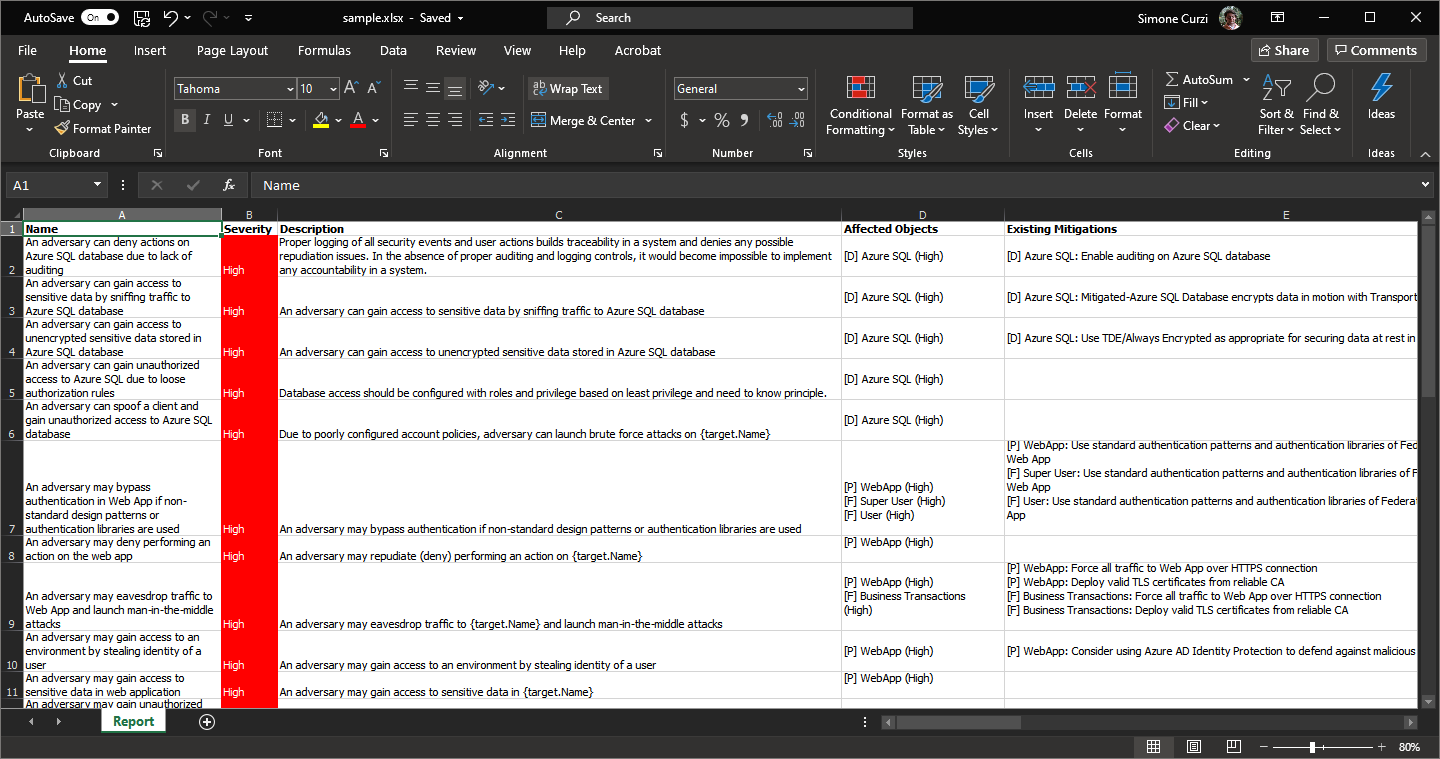The image size is (1440, 759).
Task: Add a new sheet with plus icon
Action: pyautogui.click(x=207, y=722)
